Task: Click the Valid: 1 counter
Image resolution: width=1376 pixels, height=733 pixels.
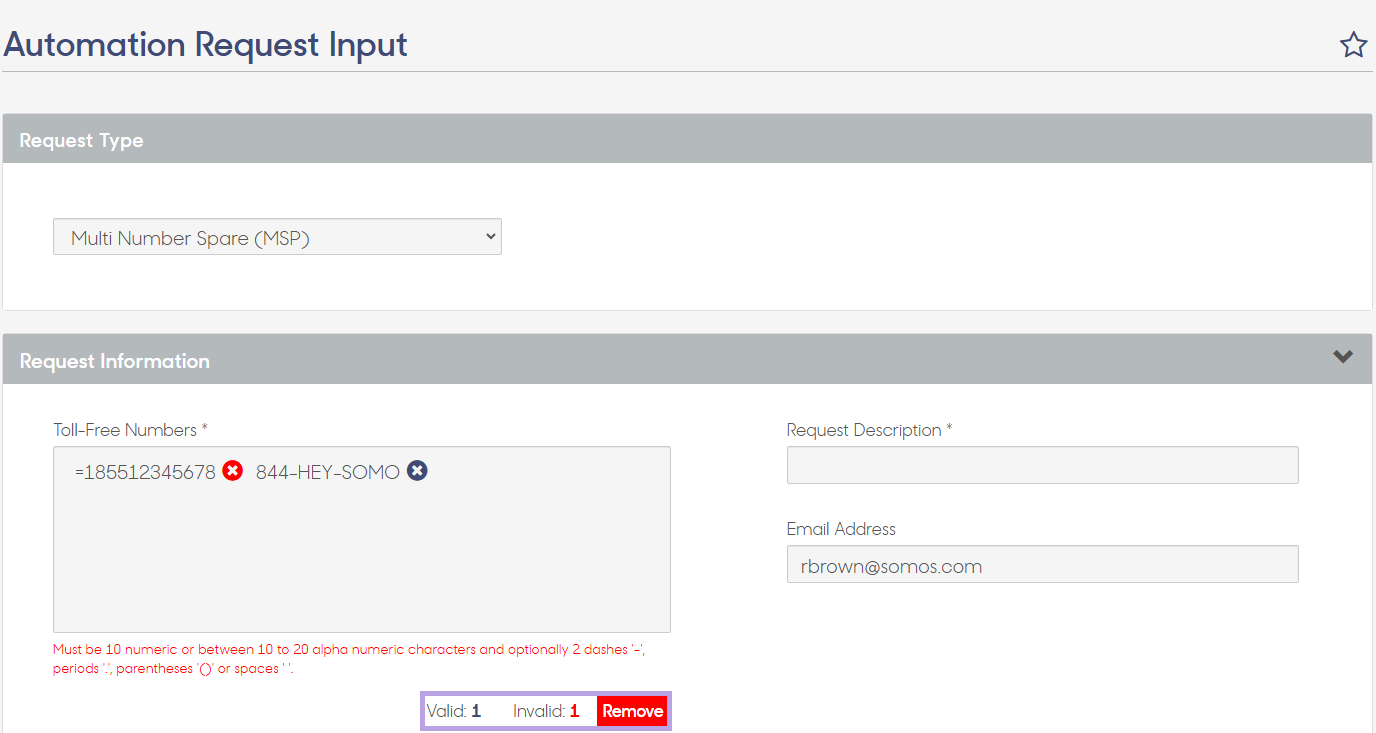Action: click(x=454, y=711)
